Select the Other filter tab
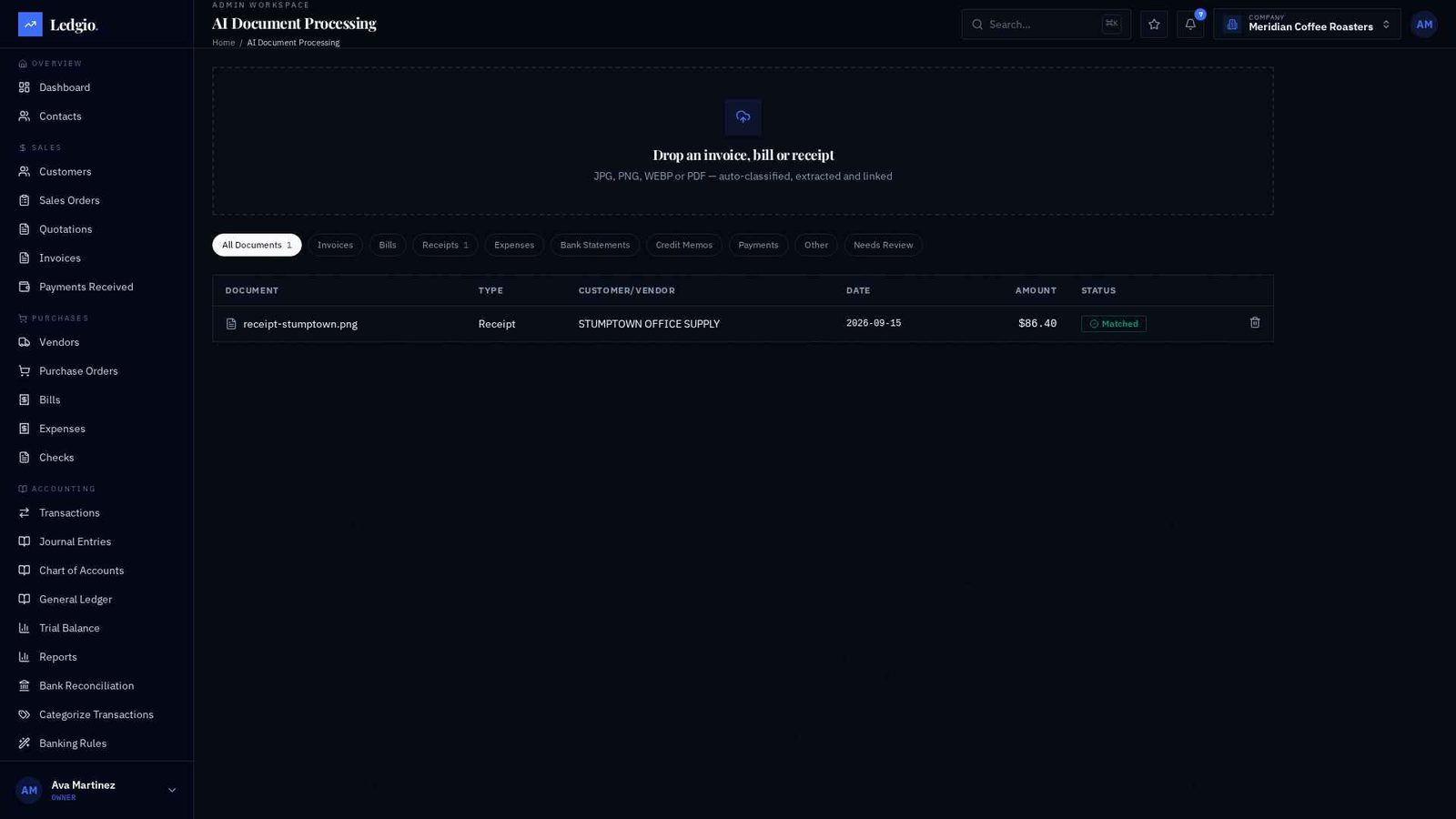1456x819 pixels. [x=816, y=245]
